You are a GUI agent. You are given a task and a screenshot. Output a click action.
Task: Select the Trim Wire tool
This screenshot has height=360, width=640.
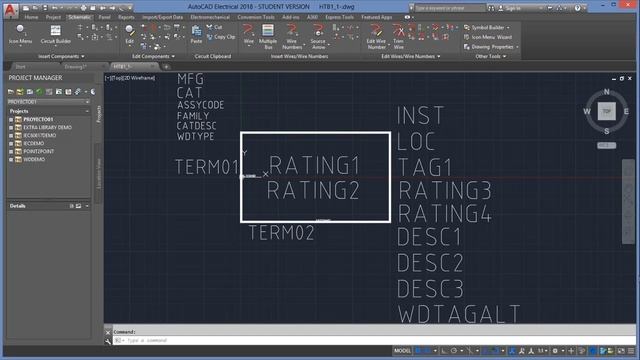pyautogui.click(x=398, y=36)
